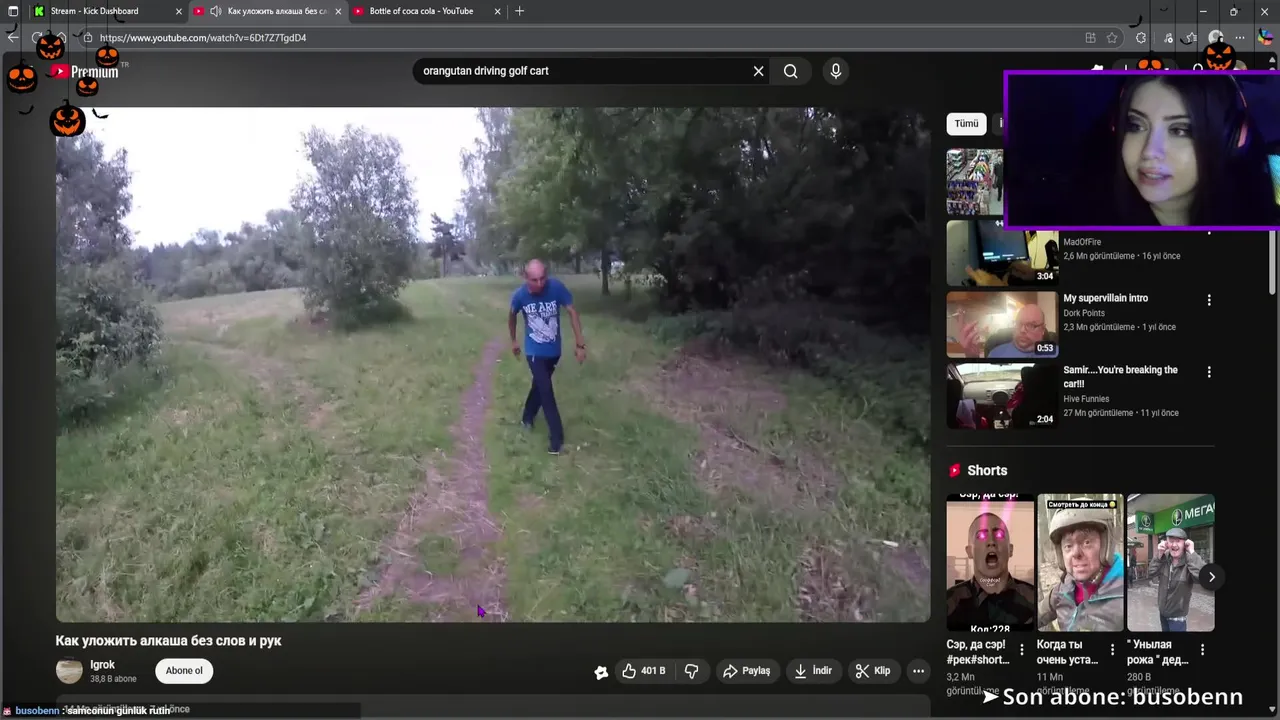Viewport: 1280px width, 720px height.
Task: Dislike the current video
Action: point(691,671)
